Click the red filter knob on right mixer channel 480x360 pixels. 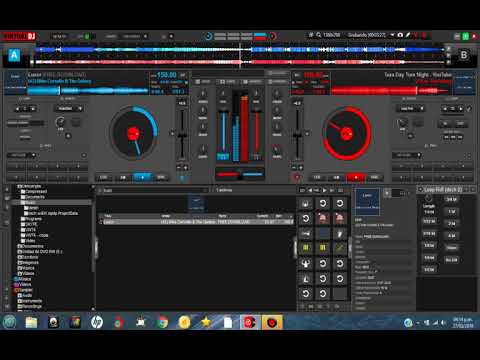pyautogui.click(x=277, y=149)
